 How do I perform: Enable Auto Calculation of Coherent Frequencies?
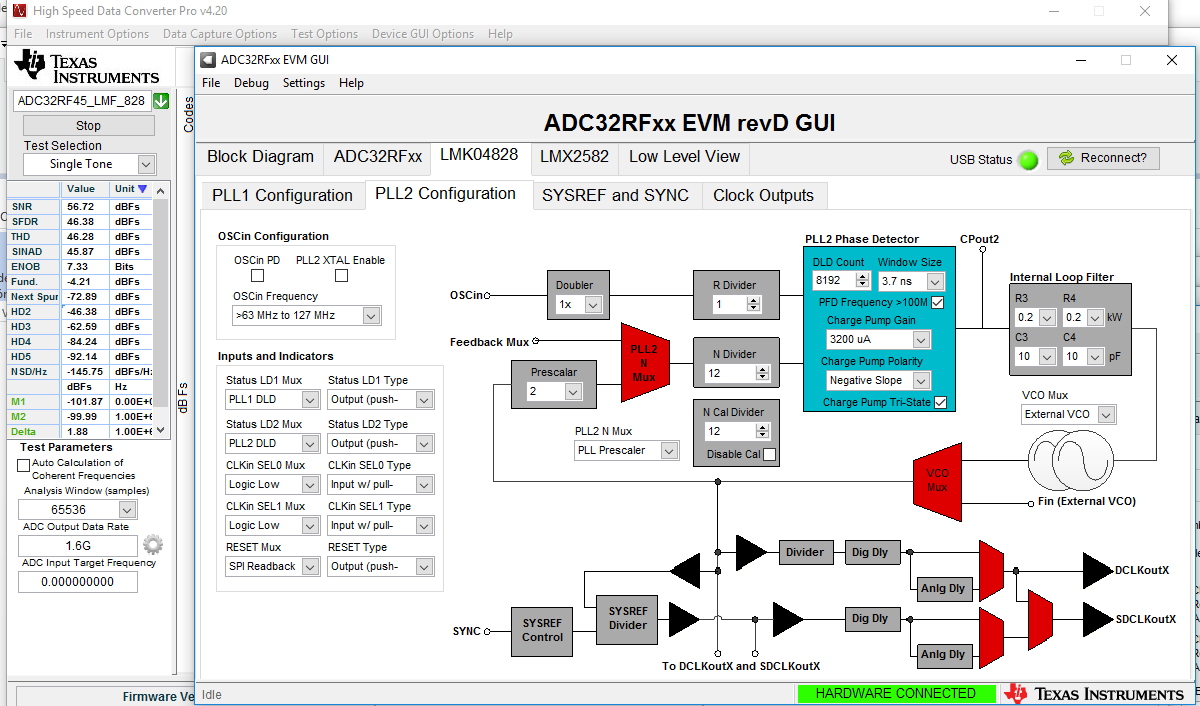[24, 465]
